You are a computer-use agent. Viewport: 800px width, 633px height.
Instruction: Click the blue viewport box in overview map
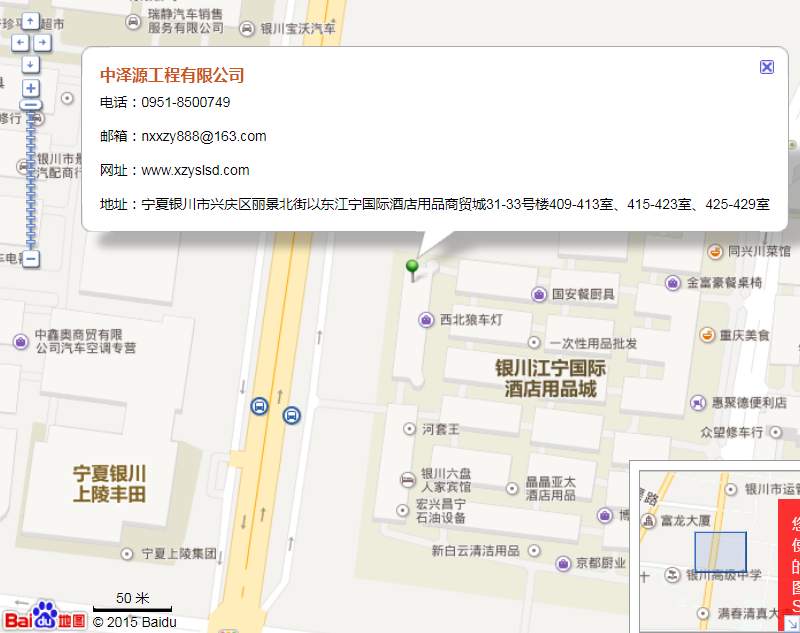(720, 552)
